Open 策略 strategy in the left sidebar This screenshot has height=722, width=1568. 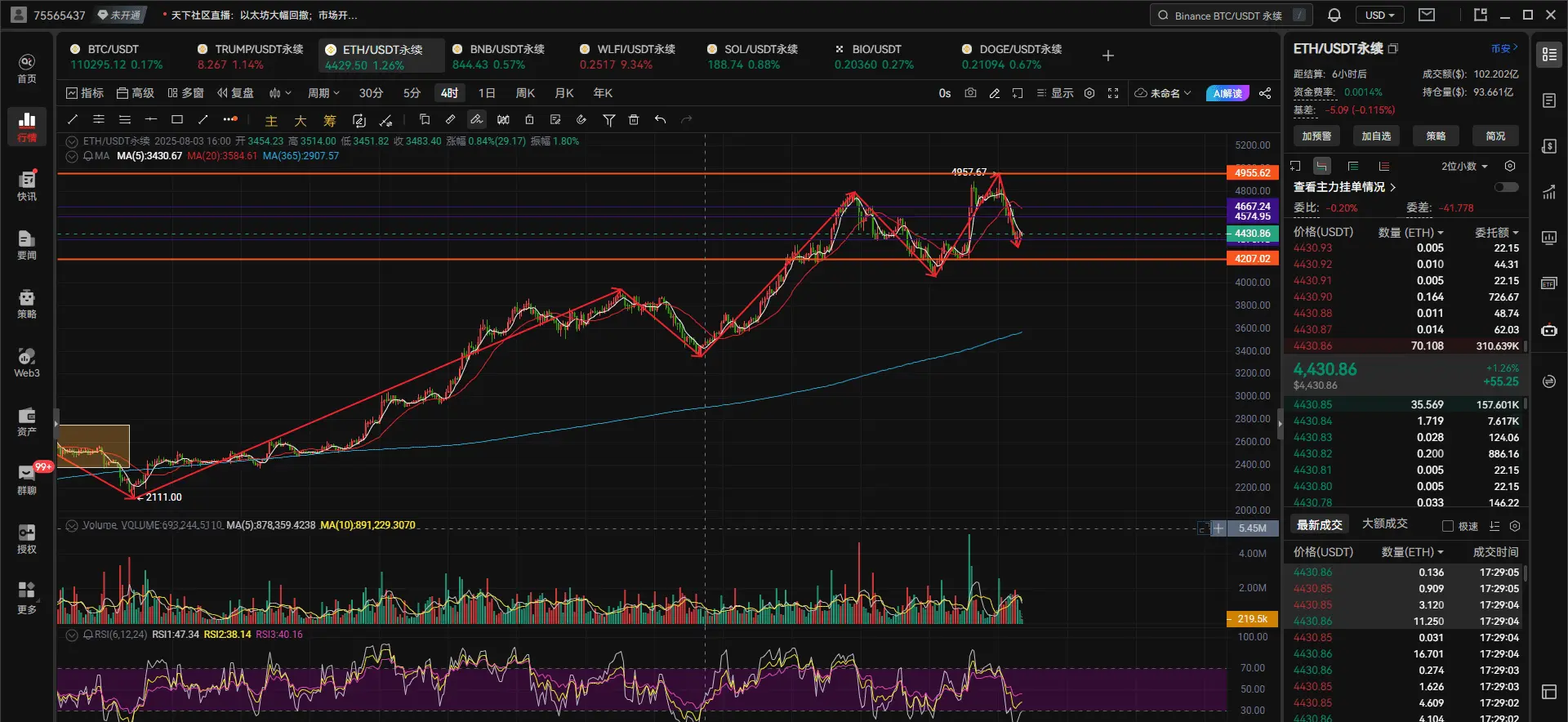[x=27, y=304]
